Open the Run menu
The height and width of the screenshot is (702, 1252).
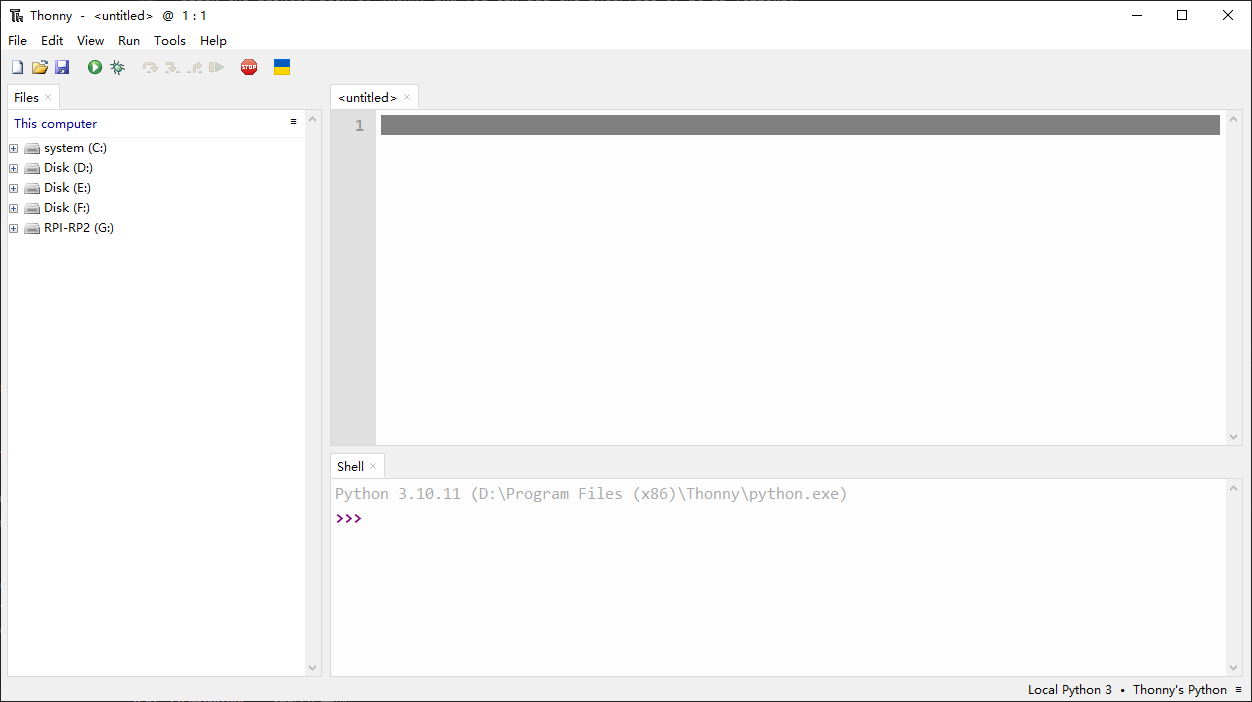(129, 41)
